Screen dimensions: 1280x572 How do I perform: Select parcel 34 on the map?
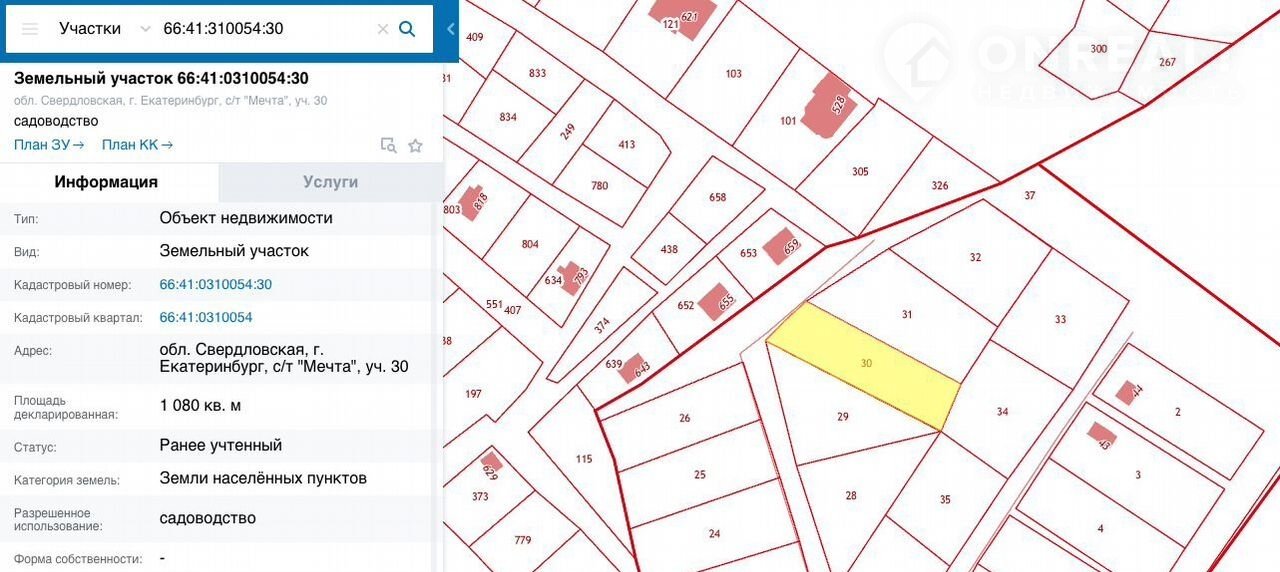click(x=1002, y=411)
